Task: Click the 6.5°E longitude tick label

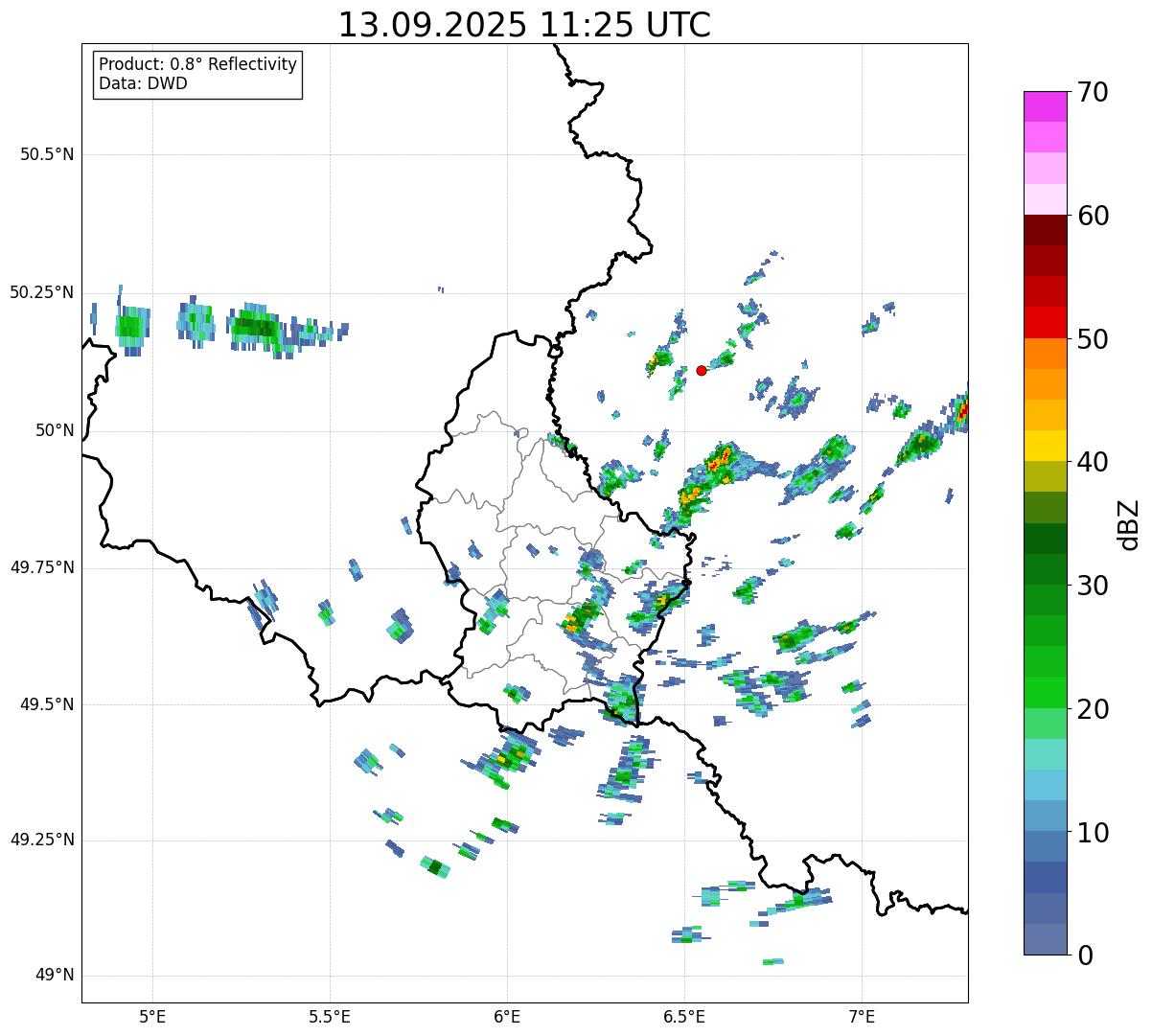Action: pyautogui.click(x=684, y=1015)
